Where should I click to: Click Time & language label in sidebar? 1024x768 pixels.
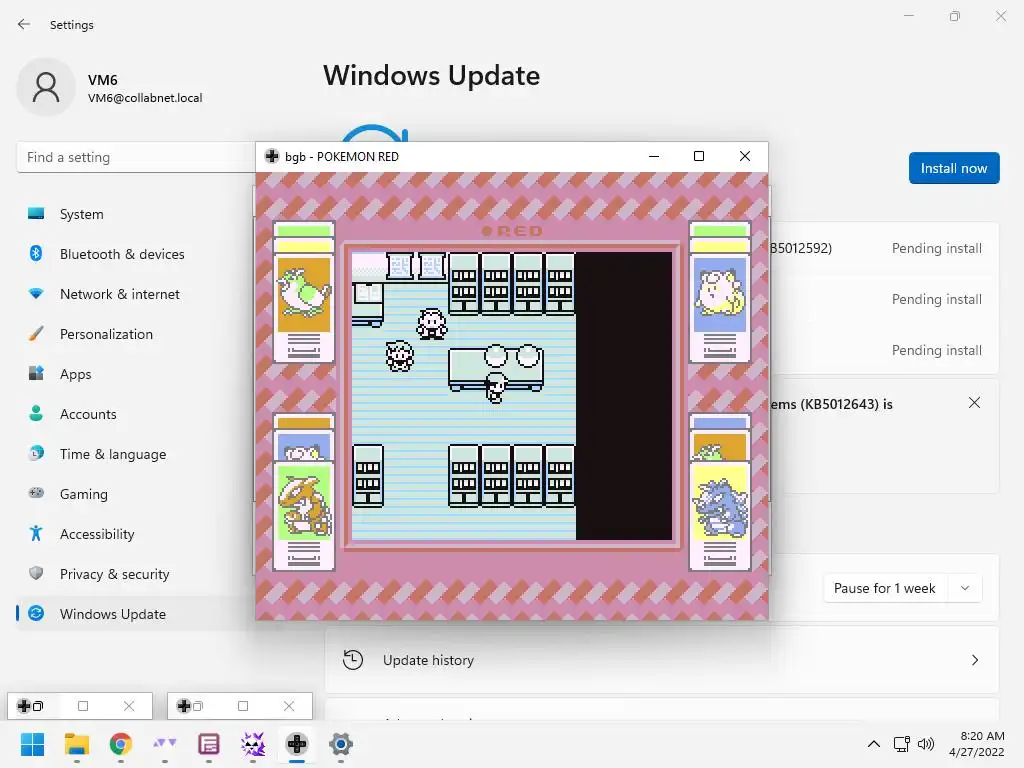(x=113, y=454)
